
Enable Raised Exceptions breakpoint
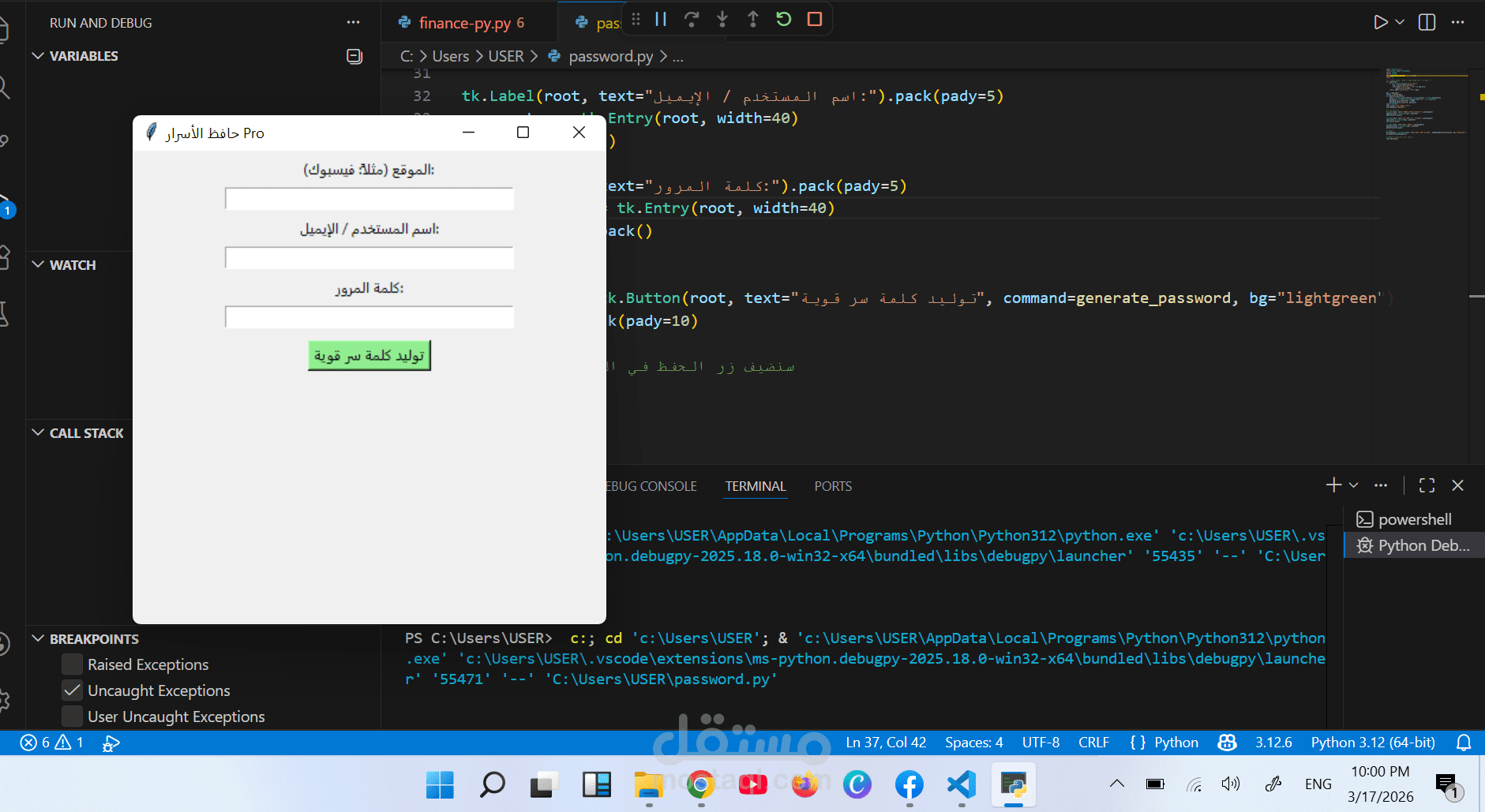[72, 664]
